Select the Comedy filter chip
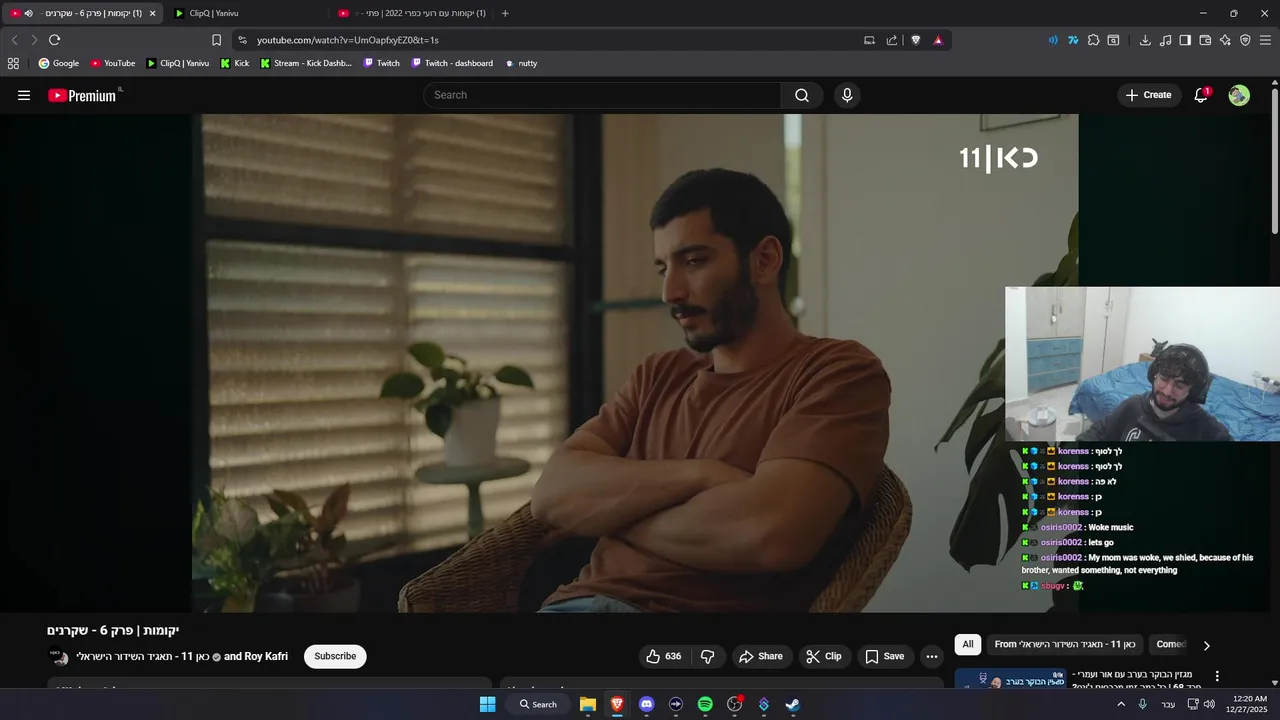 pos(1171,644)
